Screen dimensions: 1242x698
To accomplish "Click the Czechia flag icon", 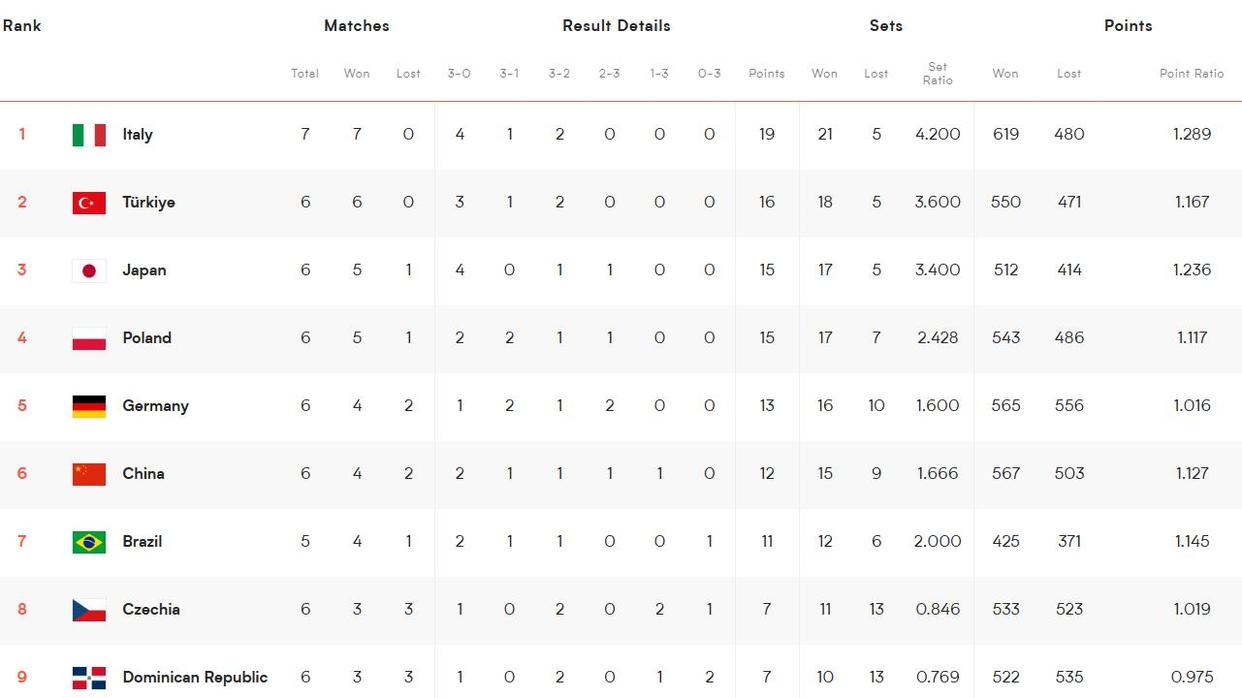I will [x=89, y=610].
